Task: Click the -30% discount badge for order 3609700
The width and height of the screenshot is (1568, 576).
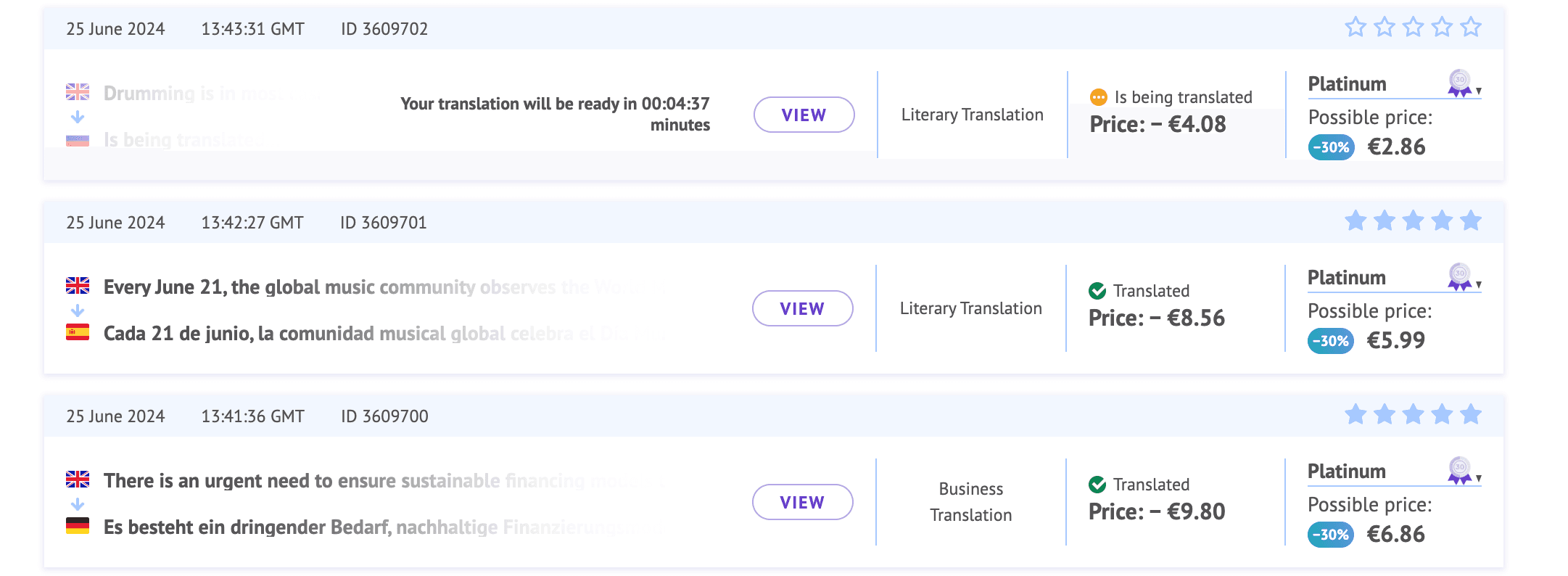Action: tap(1330, 535)
